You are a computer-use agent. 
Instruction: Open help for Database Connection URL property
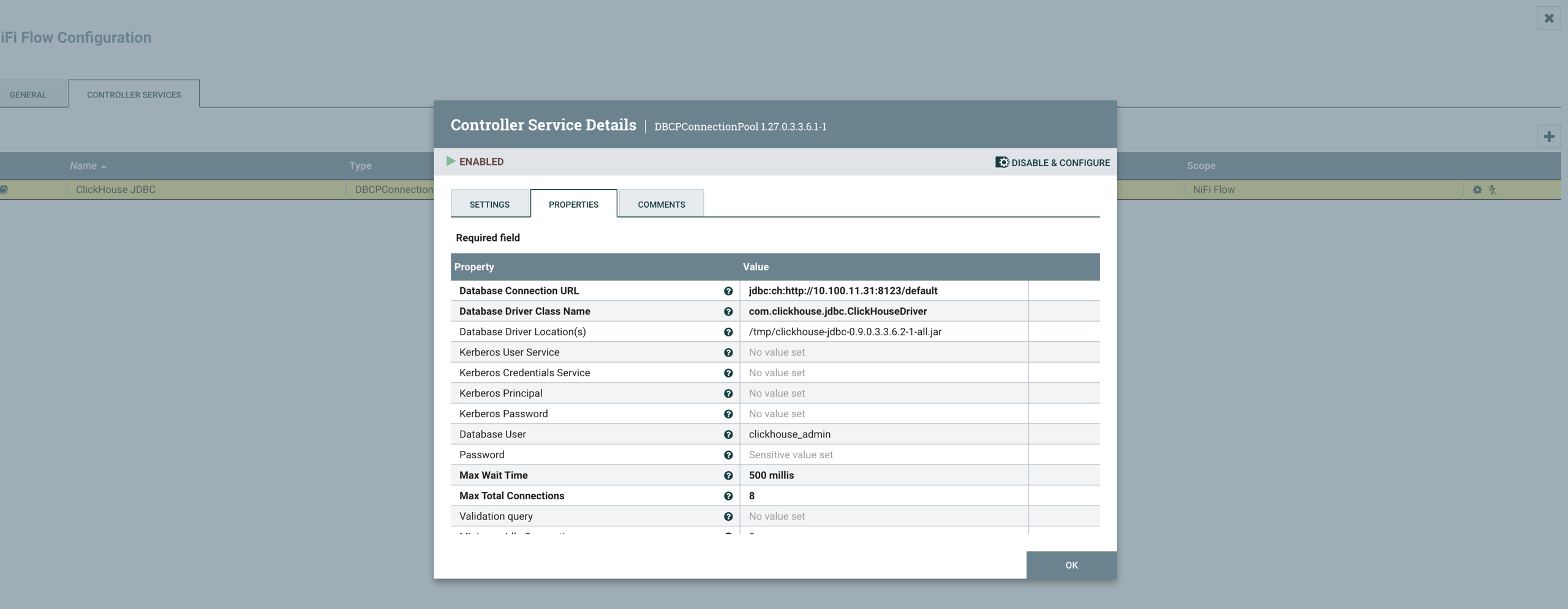728,291
